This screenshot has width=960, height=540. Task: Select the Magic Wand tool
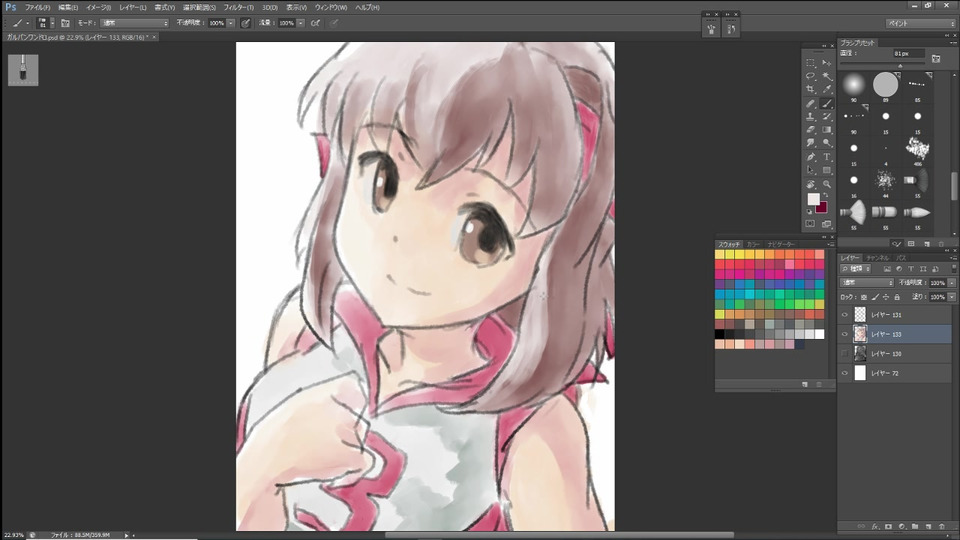pyautogui.click(x=827, y=76)
